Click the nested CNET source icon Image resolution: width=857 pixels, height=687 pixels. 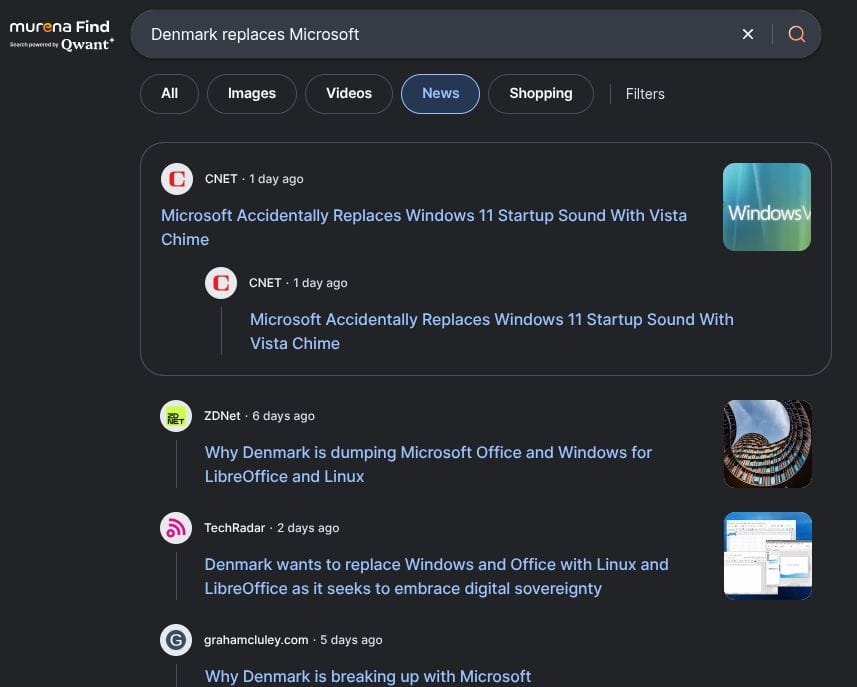221,283
